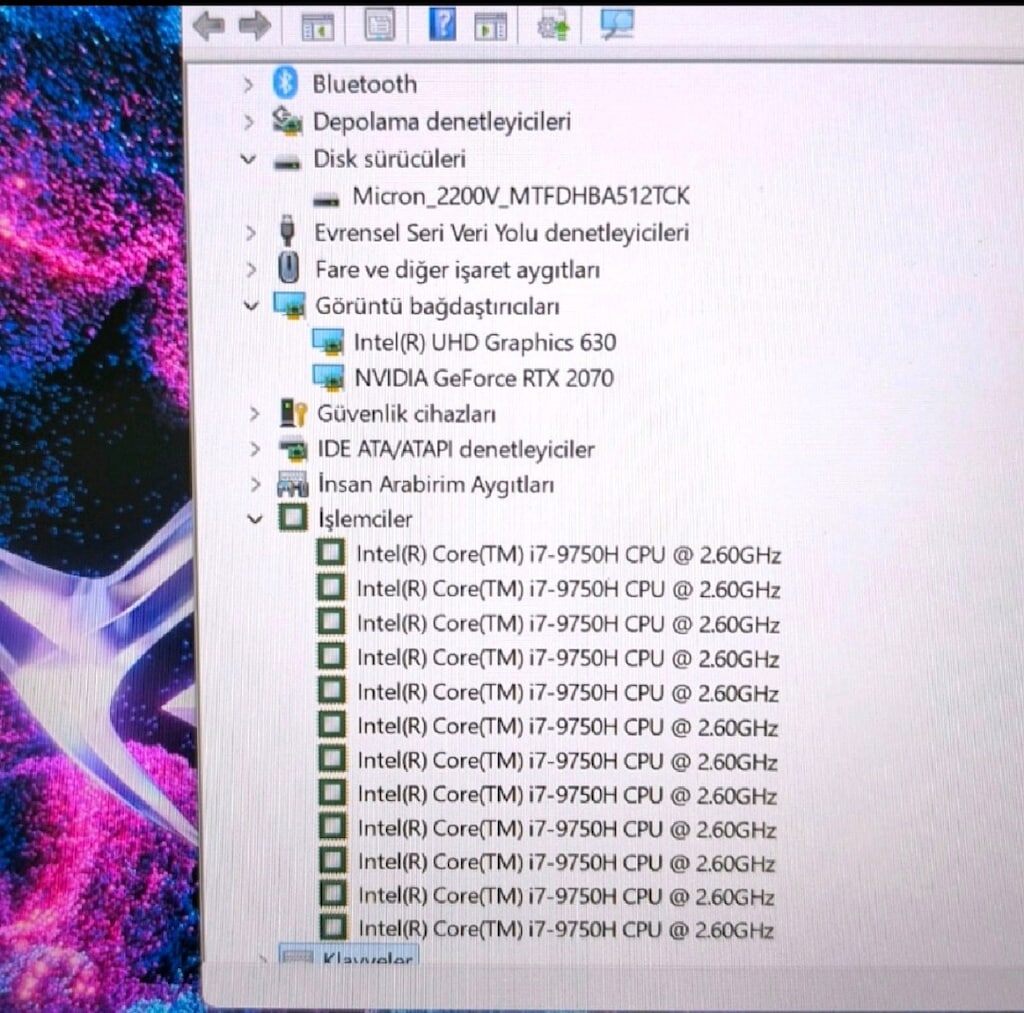Select the Güvenlik cihazları key icon
Viewport: 1024px width, 1013px height.
pyautogui.click(x=293, y=413)
